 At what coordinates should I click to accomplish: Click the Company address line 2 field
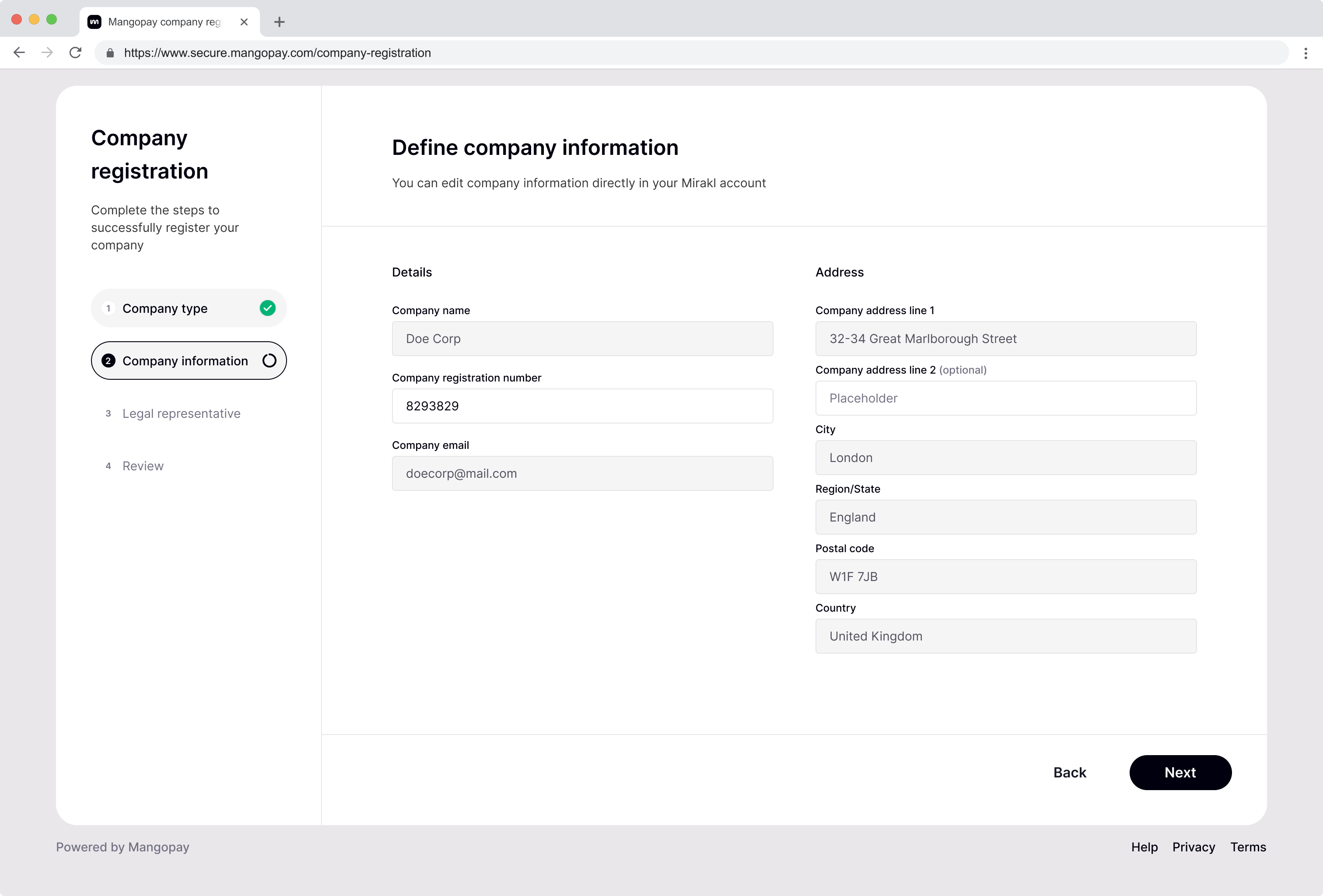coord(1005,398)
